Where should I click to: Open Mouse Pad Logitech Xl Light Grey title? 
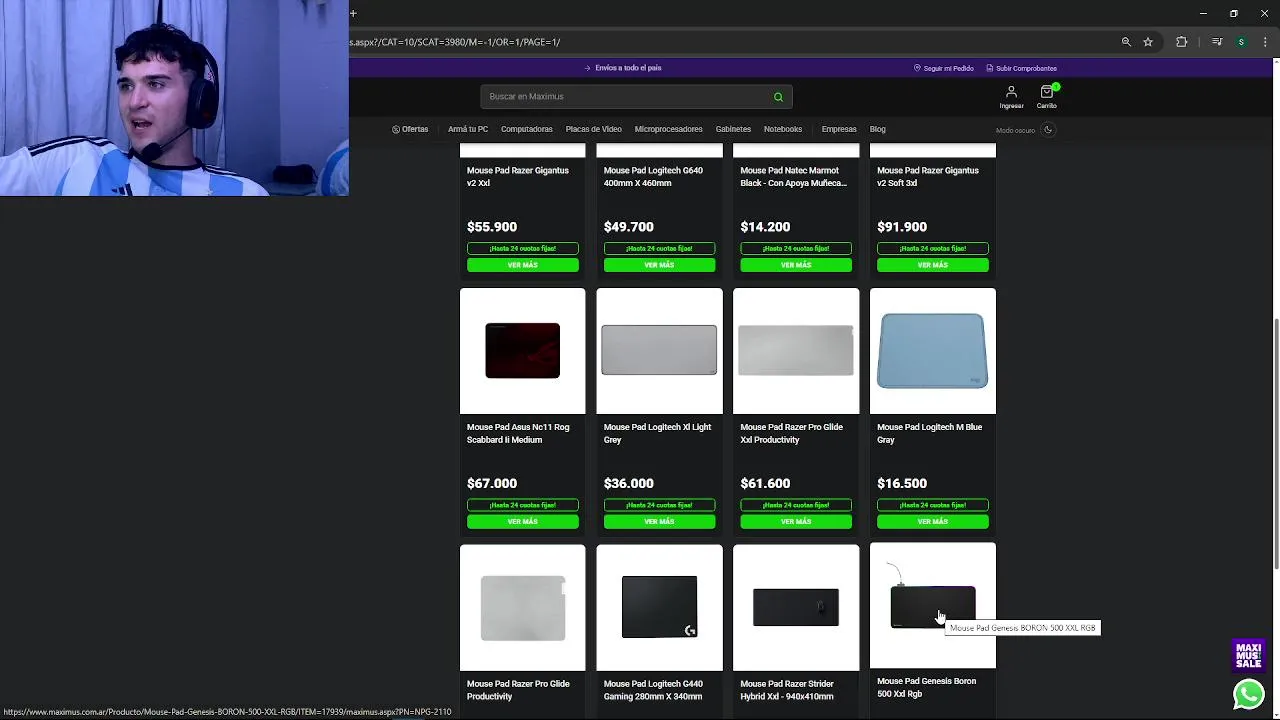click(x=657, y=433)
